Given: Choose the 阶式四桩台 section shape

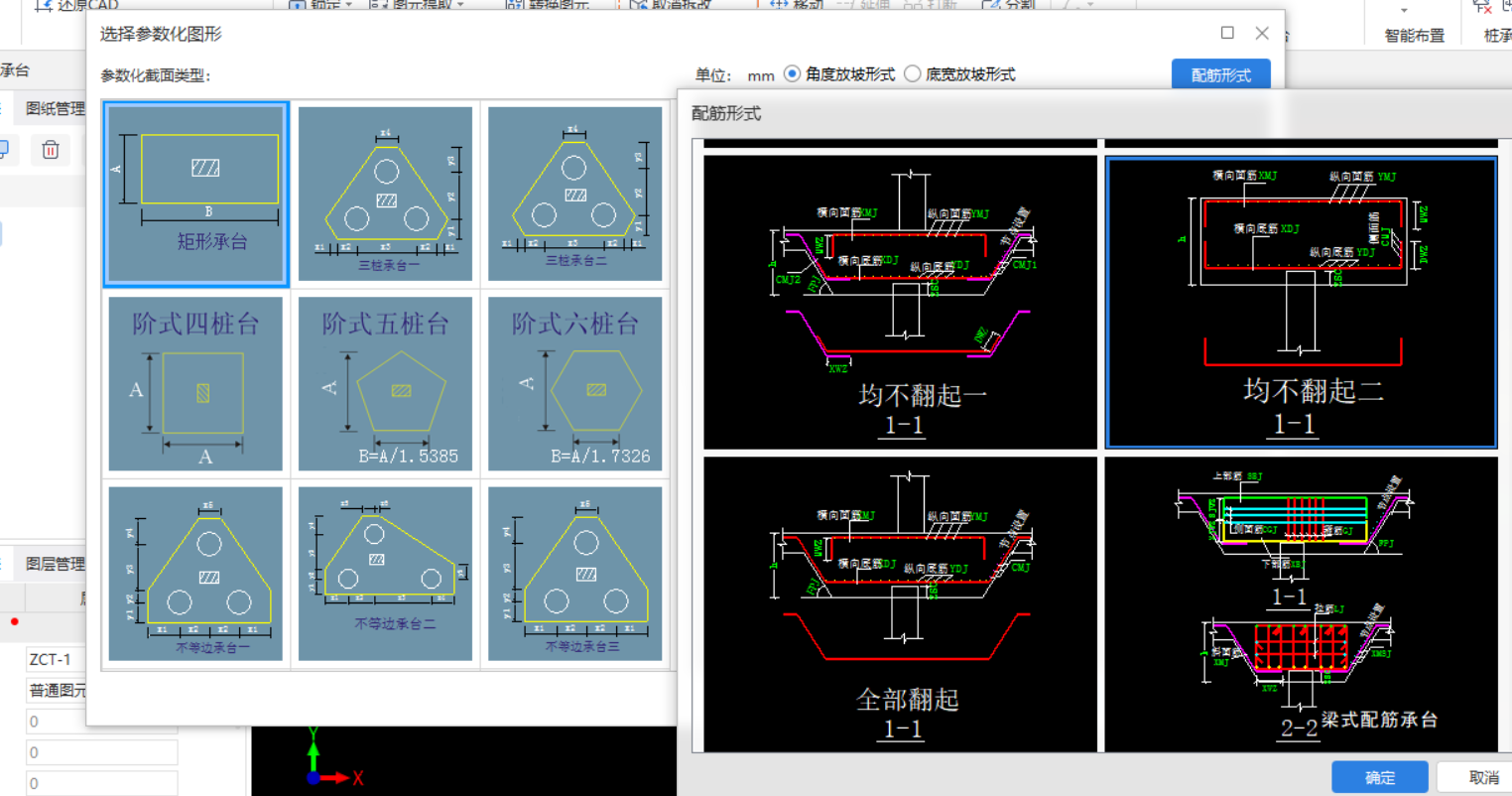Looking at the screenshot, I should 195,384.
